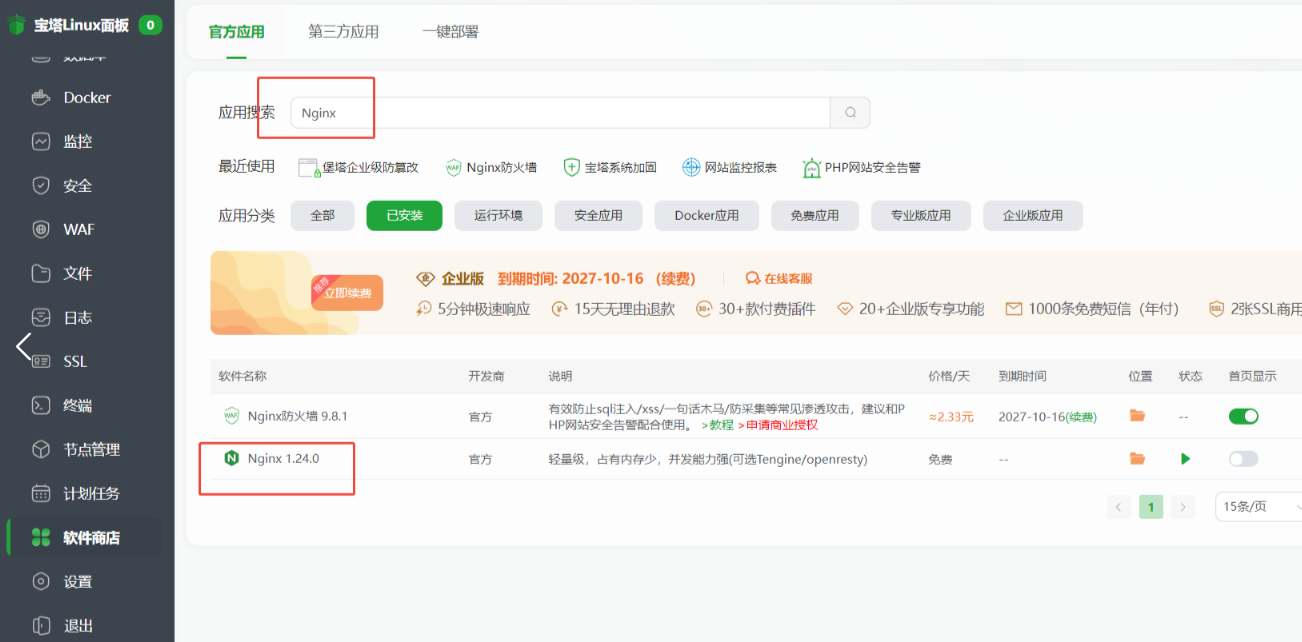Click the Nginx防火墙 WAF shield logo

tap(231, 416)
